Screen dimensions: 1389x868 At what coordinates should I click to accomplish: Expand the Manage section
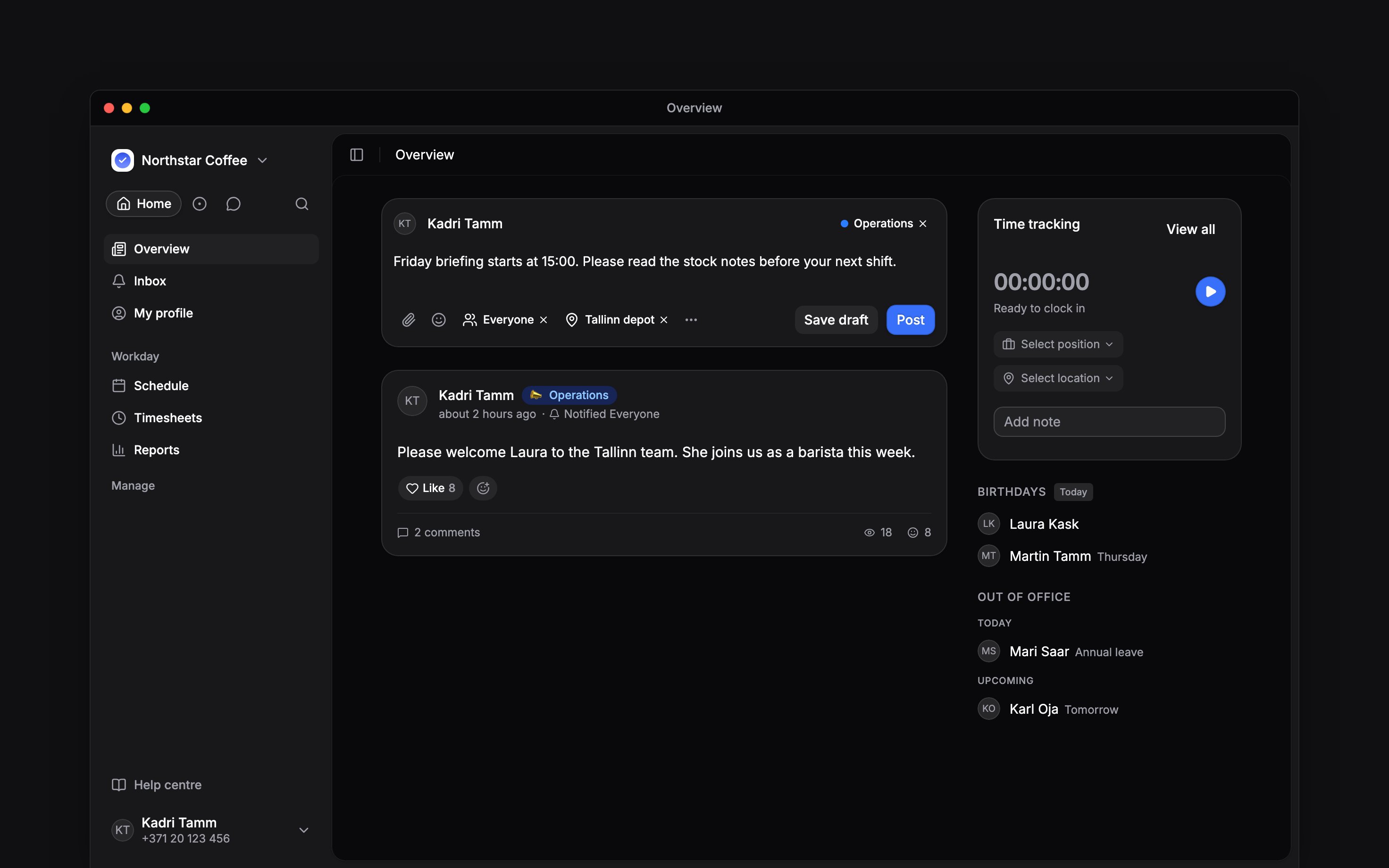click(133, 486)
